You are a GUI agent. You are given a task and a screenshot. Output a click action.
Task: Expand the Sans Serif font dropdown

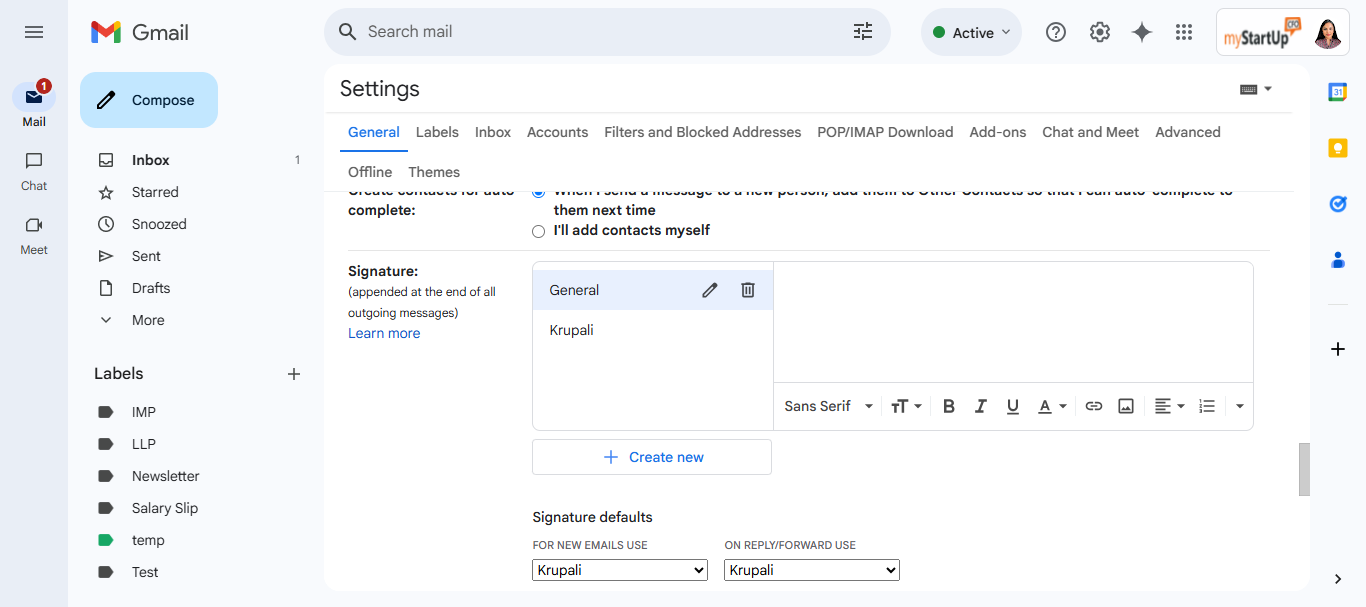pos(829,406)
